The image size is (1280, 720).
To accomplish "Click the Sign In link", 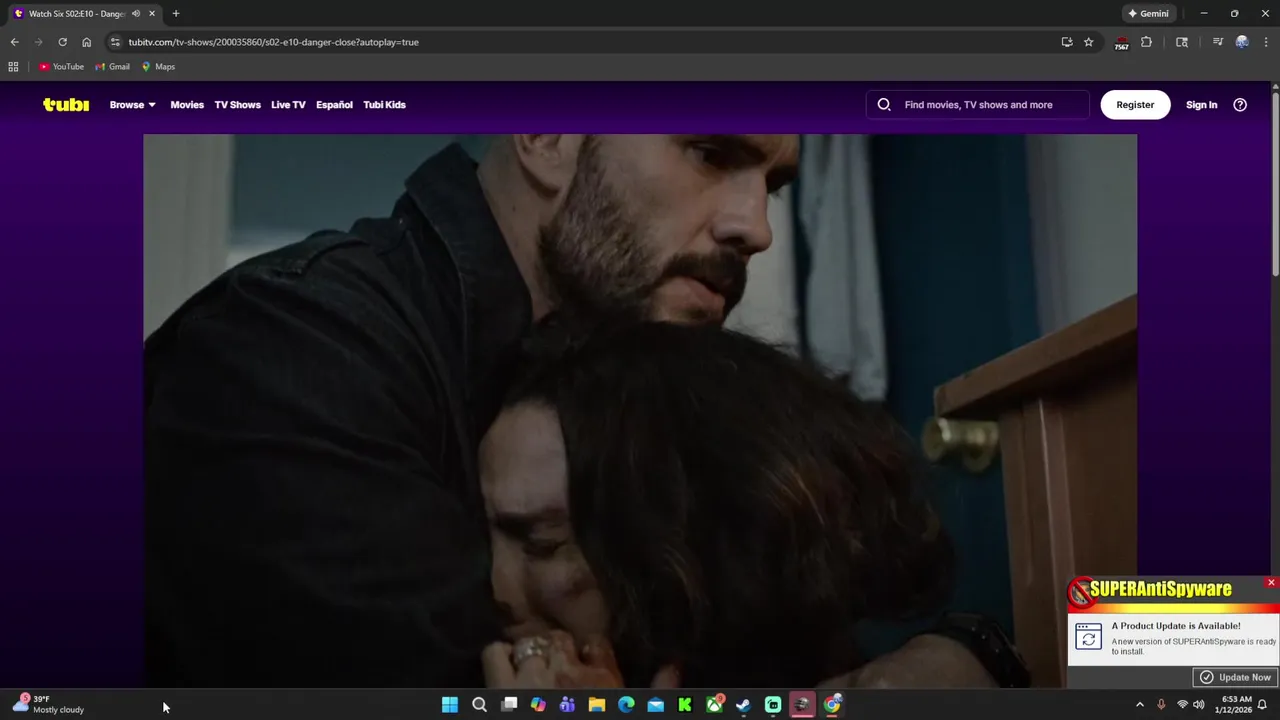I will point(1201,105).
